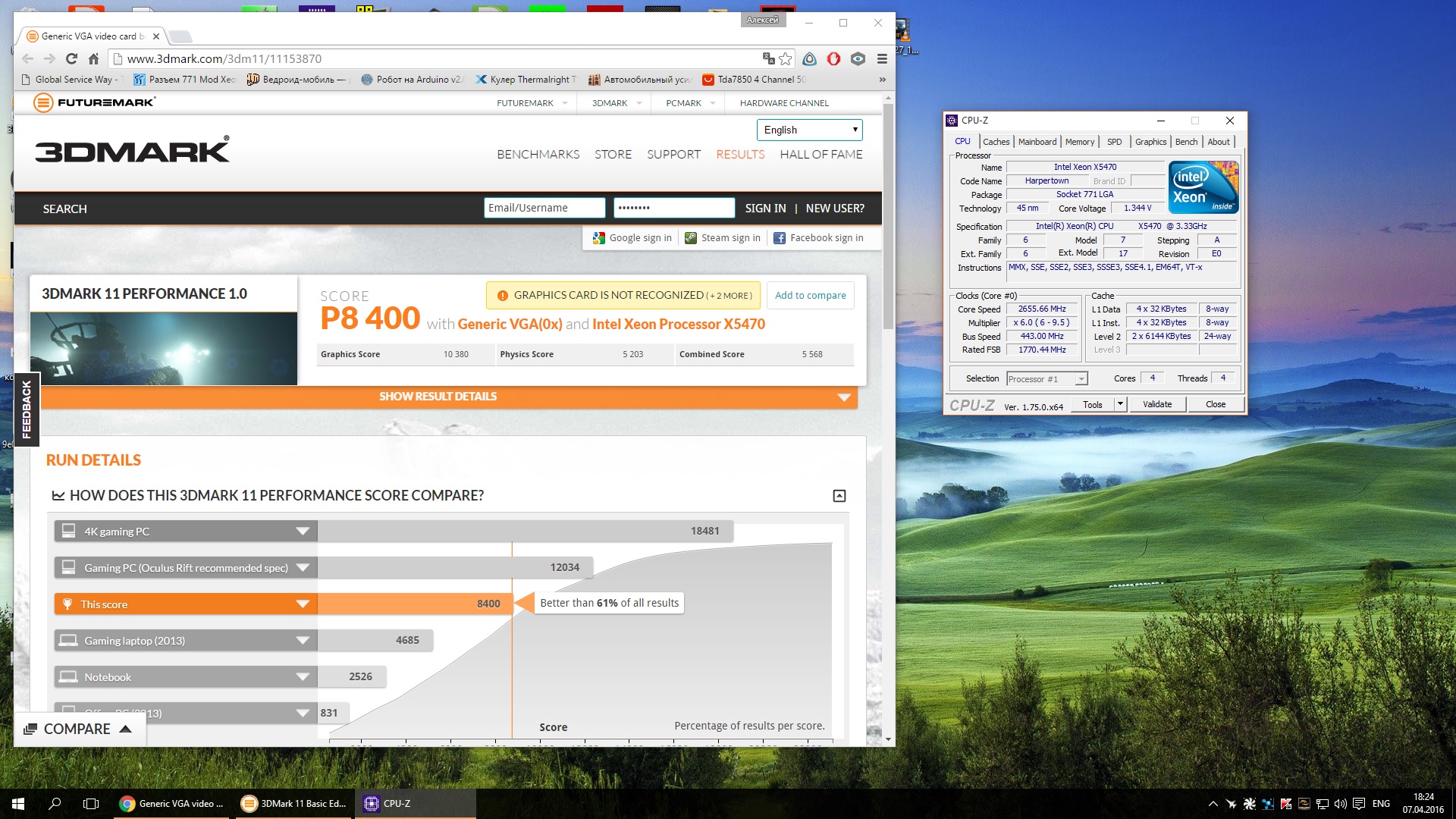Open Hall of Fame menu item
Image resolution: width=1456 pixels, height=819 pixels.
click(821, 154)
